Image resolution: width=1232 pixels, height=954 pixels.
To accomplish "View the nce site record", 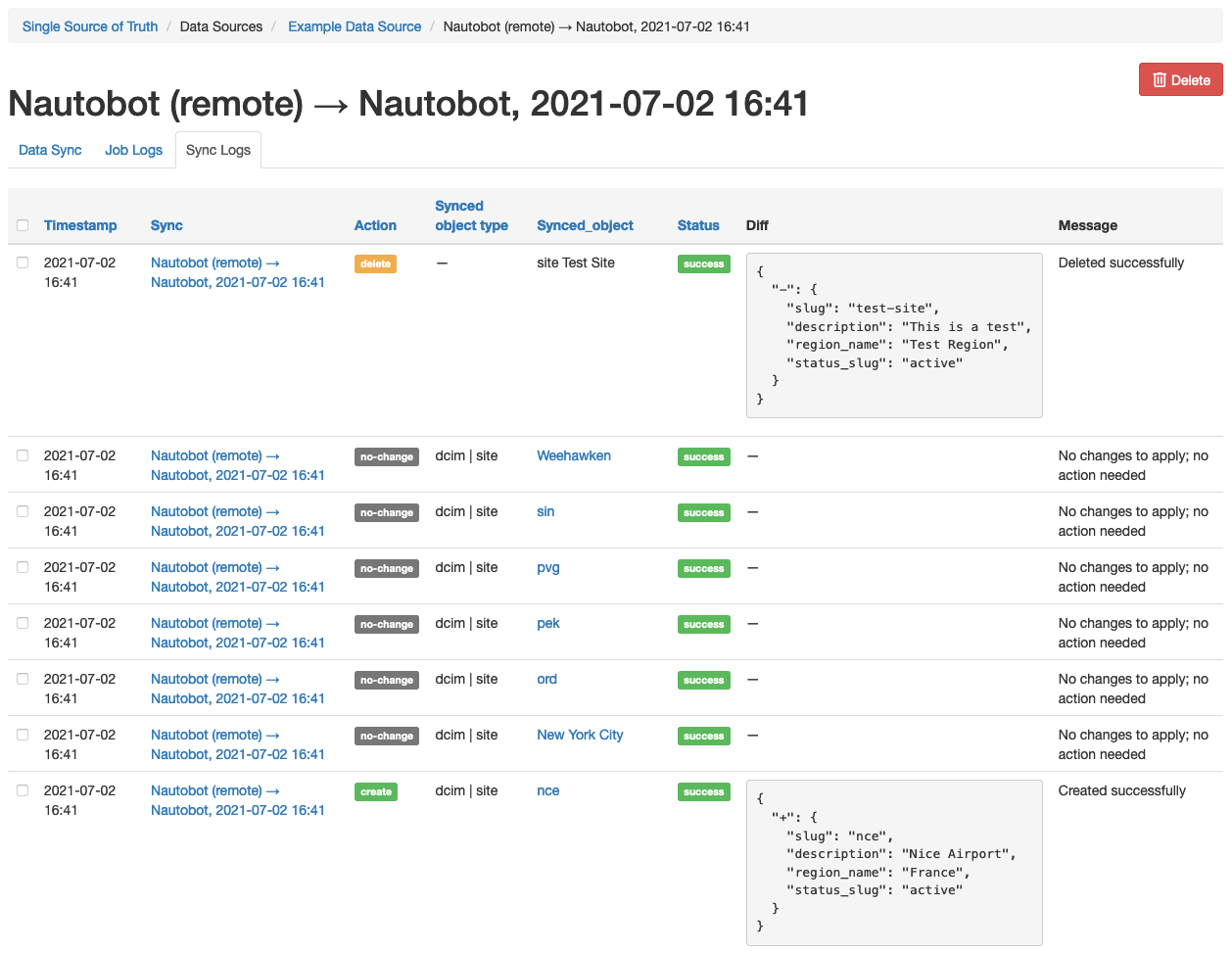I will (x=547, y=790).
